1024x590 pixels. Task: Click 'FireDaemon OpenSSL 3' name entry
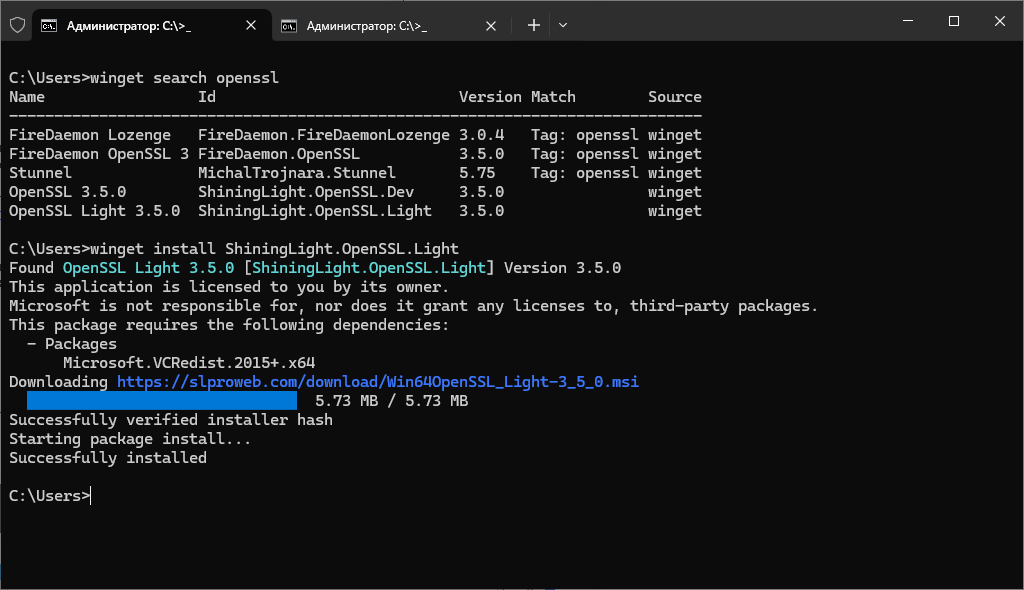[x=99, y=154]
